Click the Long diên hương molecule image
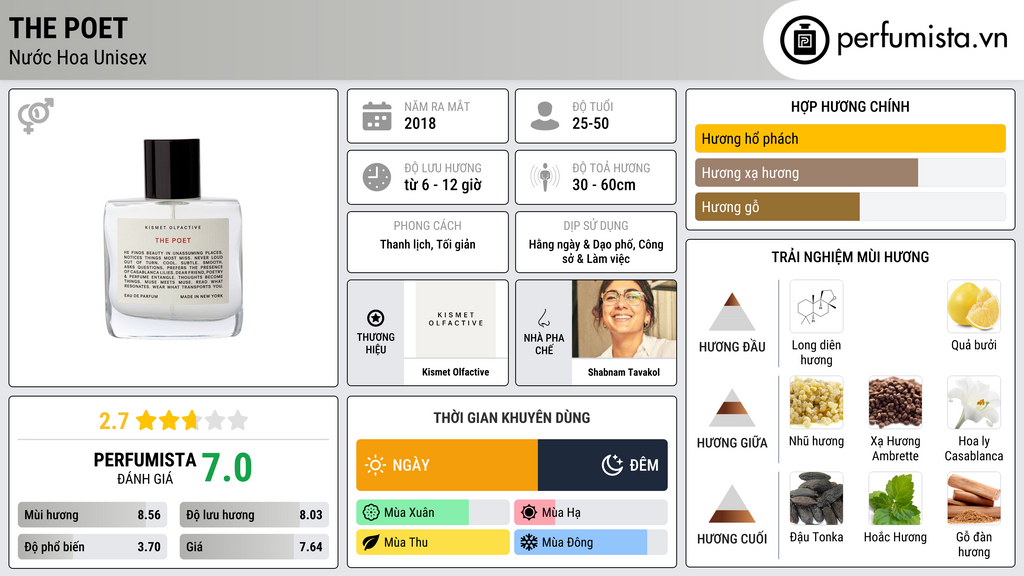The height and width of the screenshot is (576, 1024). (x=816, y=307)
